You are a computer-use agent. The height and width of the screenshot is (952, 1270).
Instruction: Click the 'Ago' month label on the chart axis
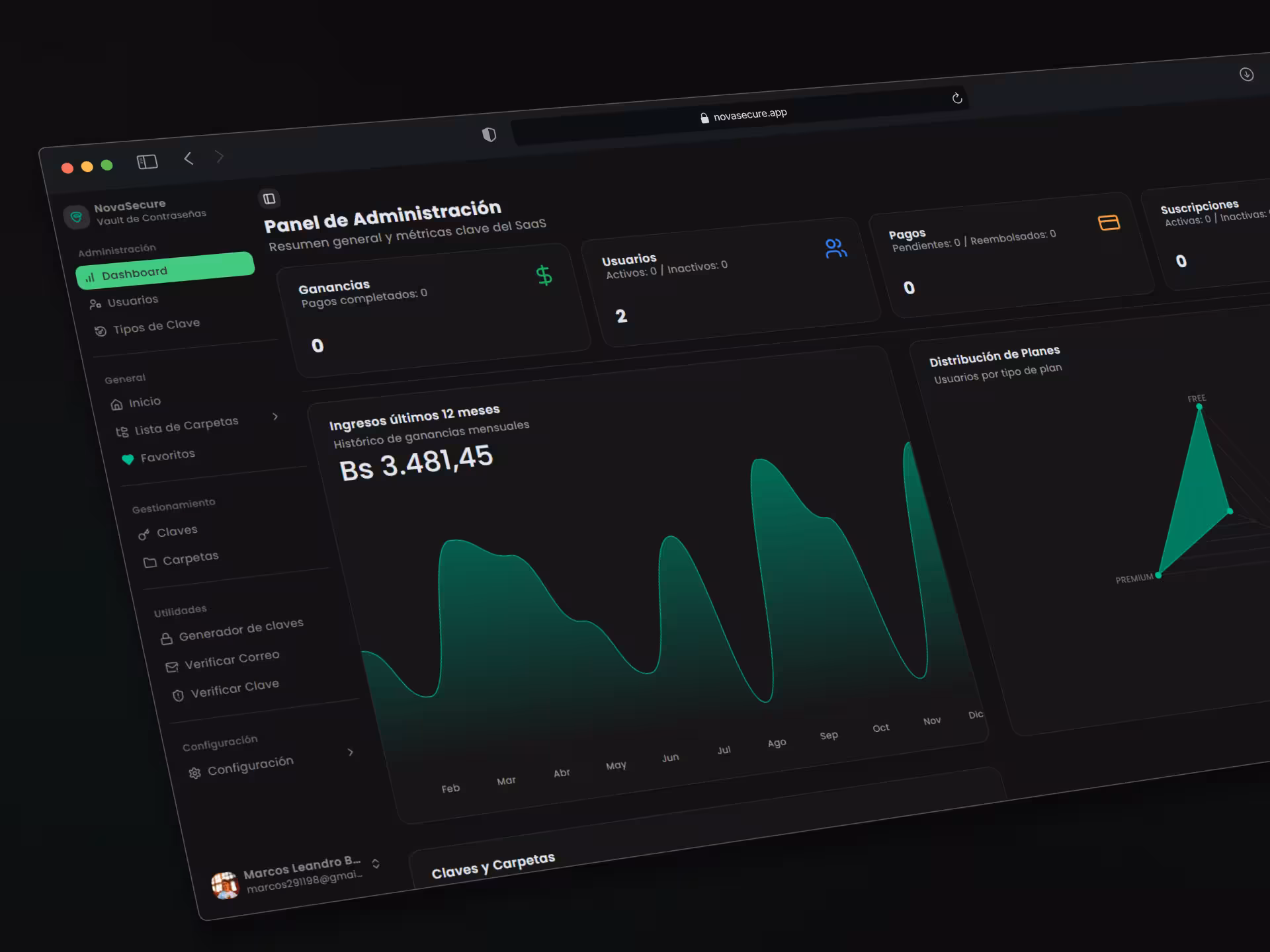tap(777, 743)
